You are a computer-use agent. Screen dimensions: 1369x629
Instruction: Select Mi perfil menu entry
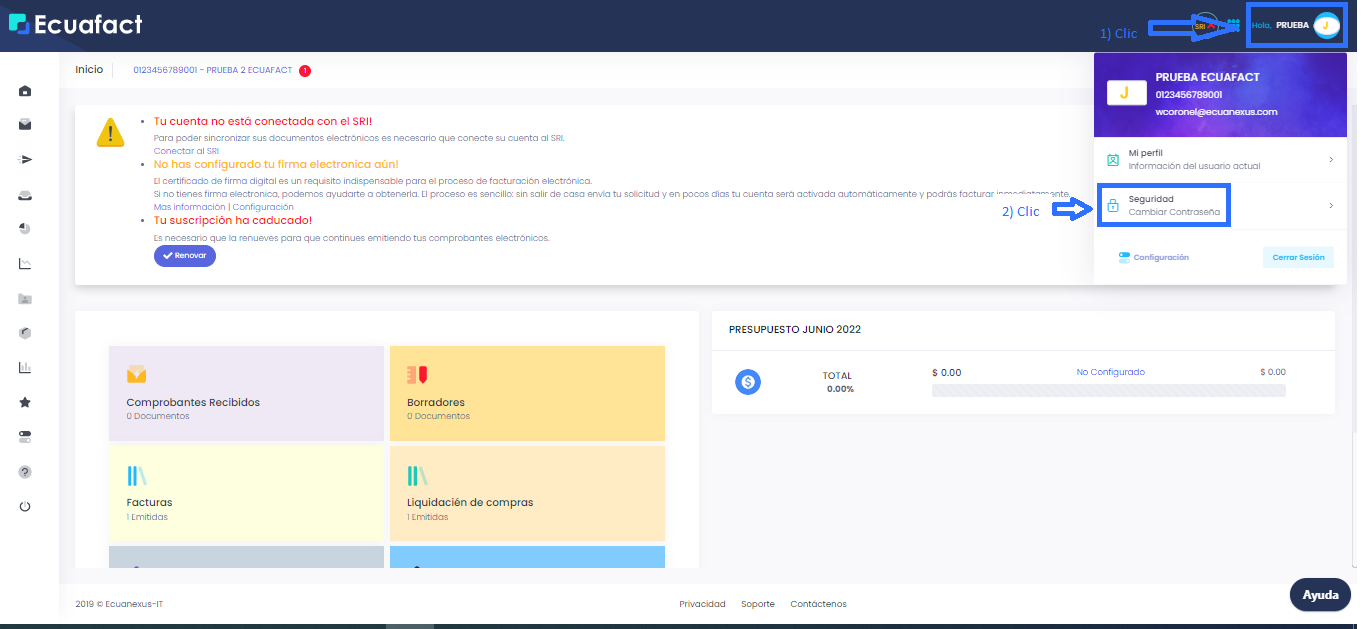pos(1193,159)
